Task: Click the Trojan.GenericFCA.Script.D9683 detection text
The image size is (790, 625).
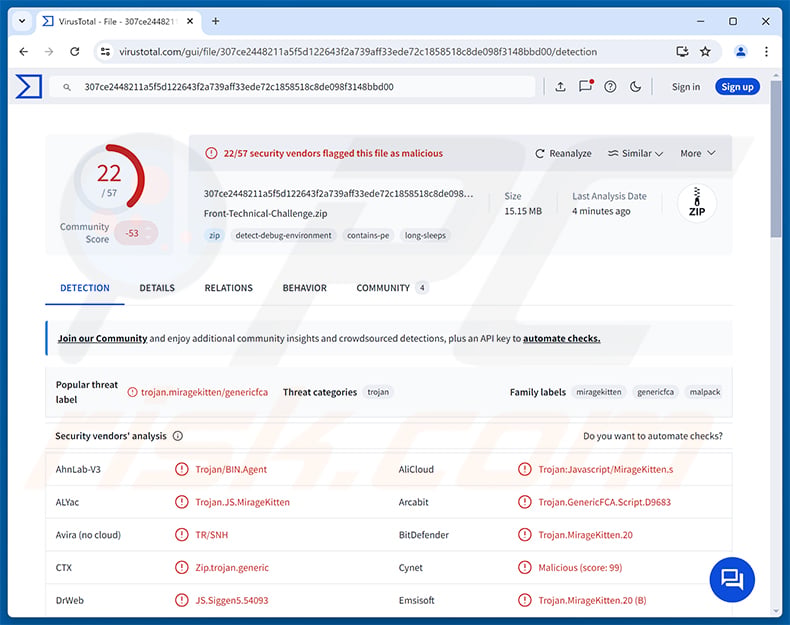Action: coord(605,502)
